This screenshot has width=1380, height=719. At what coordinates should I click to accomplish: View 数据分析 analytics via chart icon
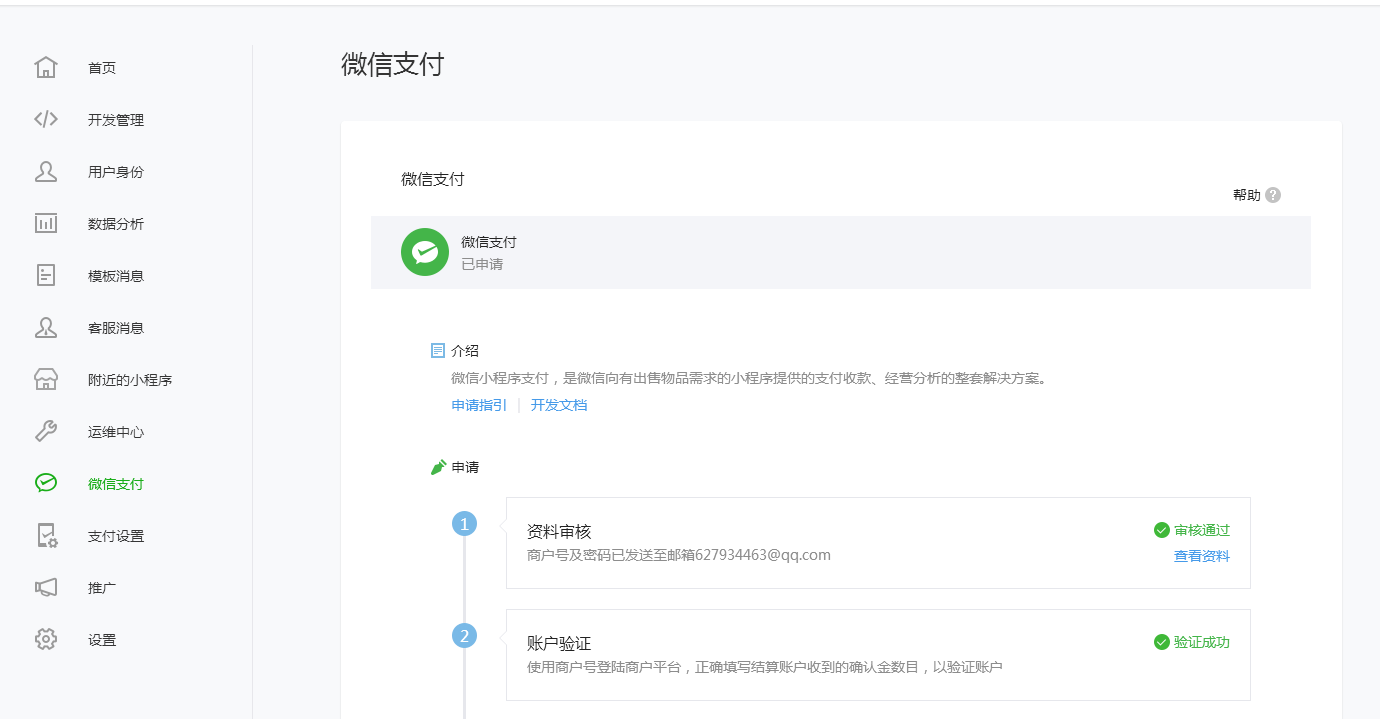click(46, 223)
